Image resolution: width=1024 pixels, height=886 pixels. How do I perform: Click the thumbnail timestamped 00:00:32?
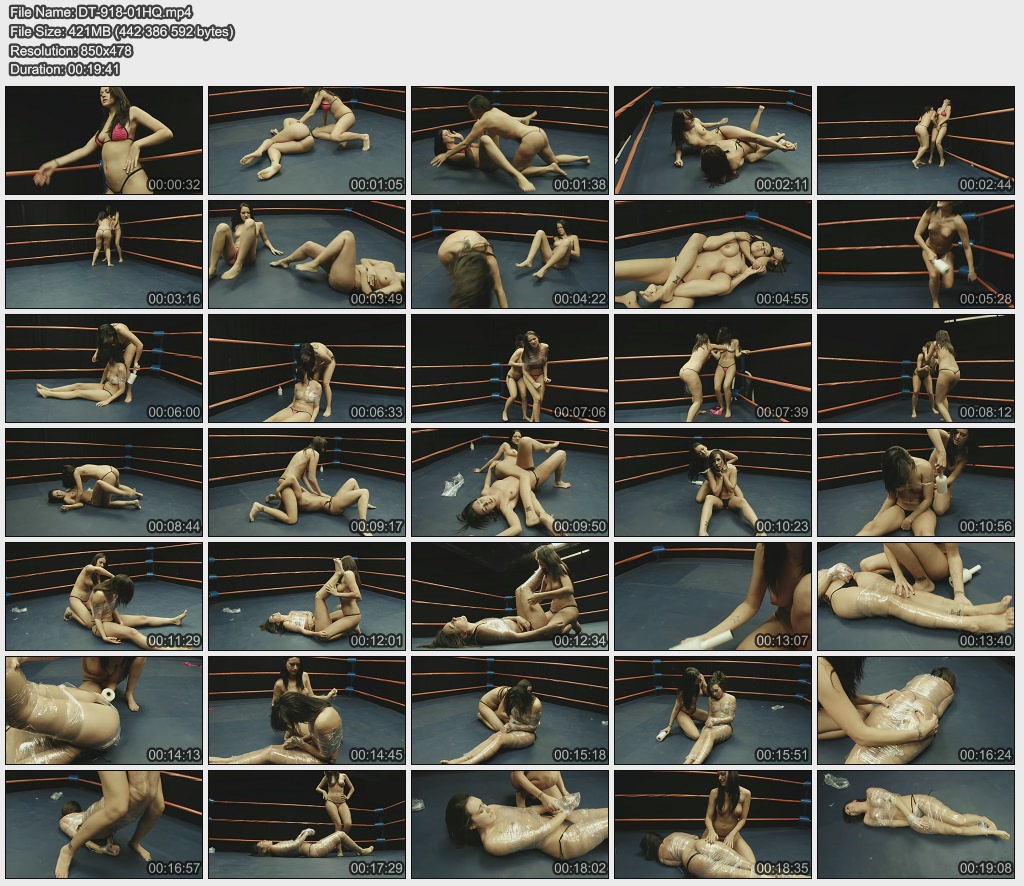(x=104, y=140)
